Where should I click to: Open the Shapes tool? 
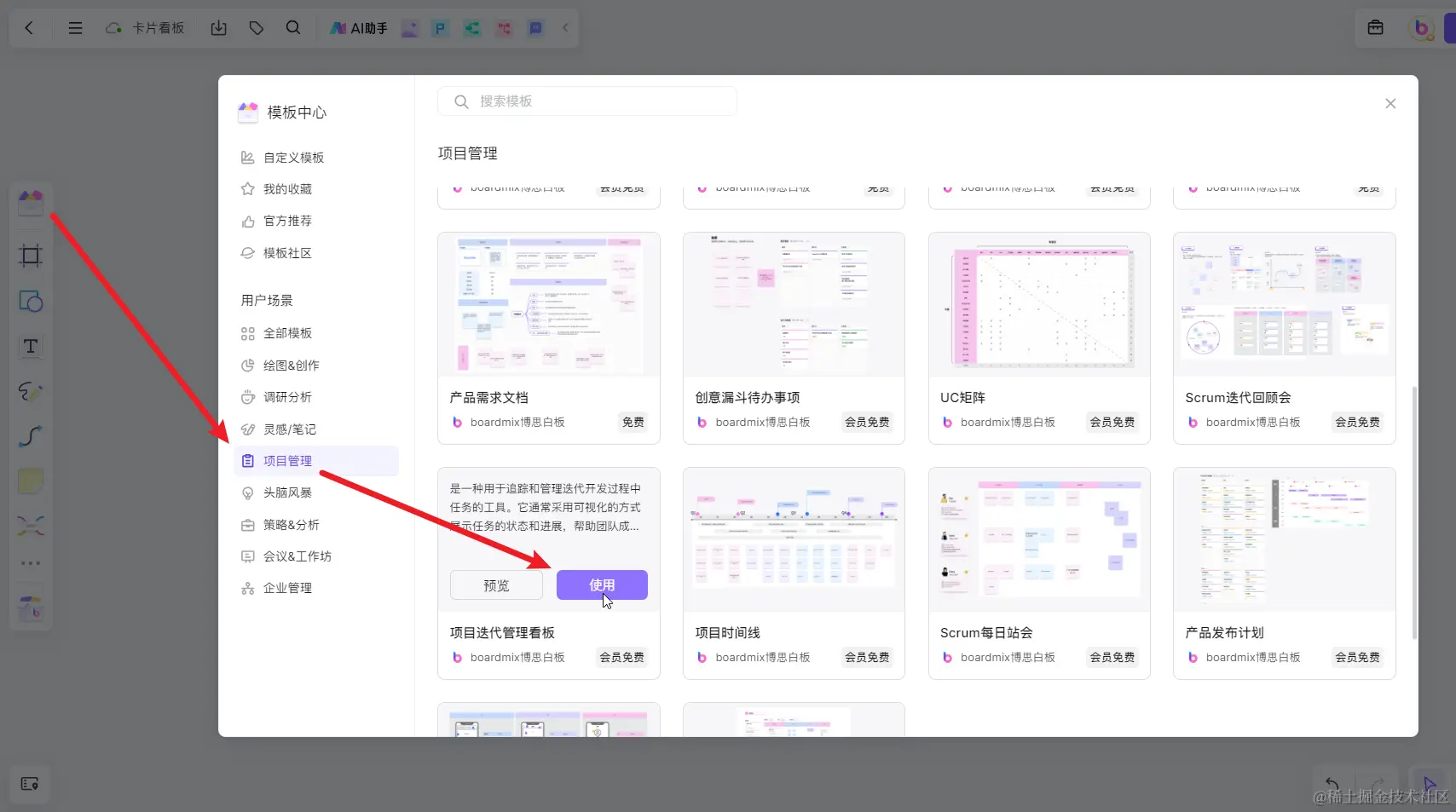point(30,301)
